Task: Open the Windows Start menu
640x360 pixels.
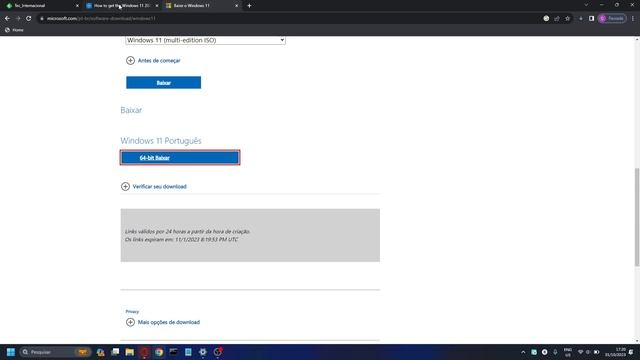Action: [x=11, y=352]
